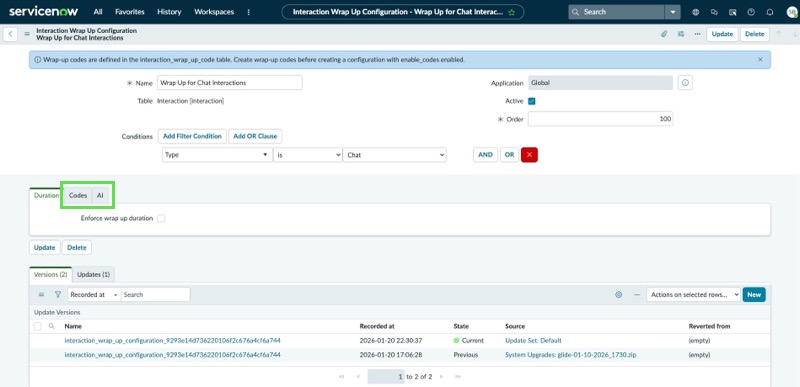800x387 pixels.
Task: Open list personalization gear icon
Action: (618, 295)
